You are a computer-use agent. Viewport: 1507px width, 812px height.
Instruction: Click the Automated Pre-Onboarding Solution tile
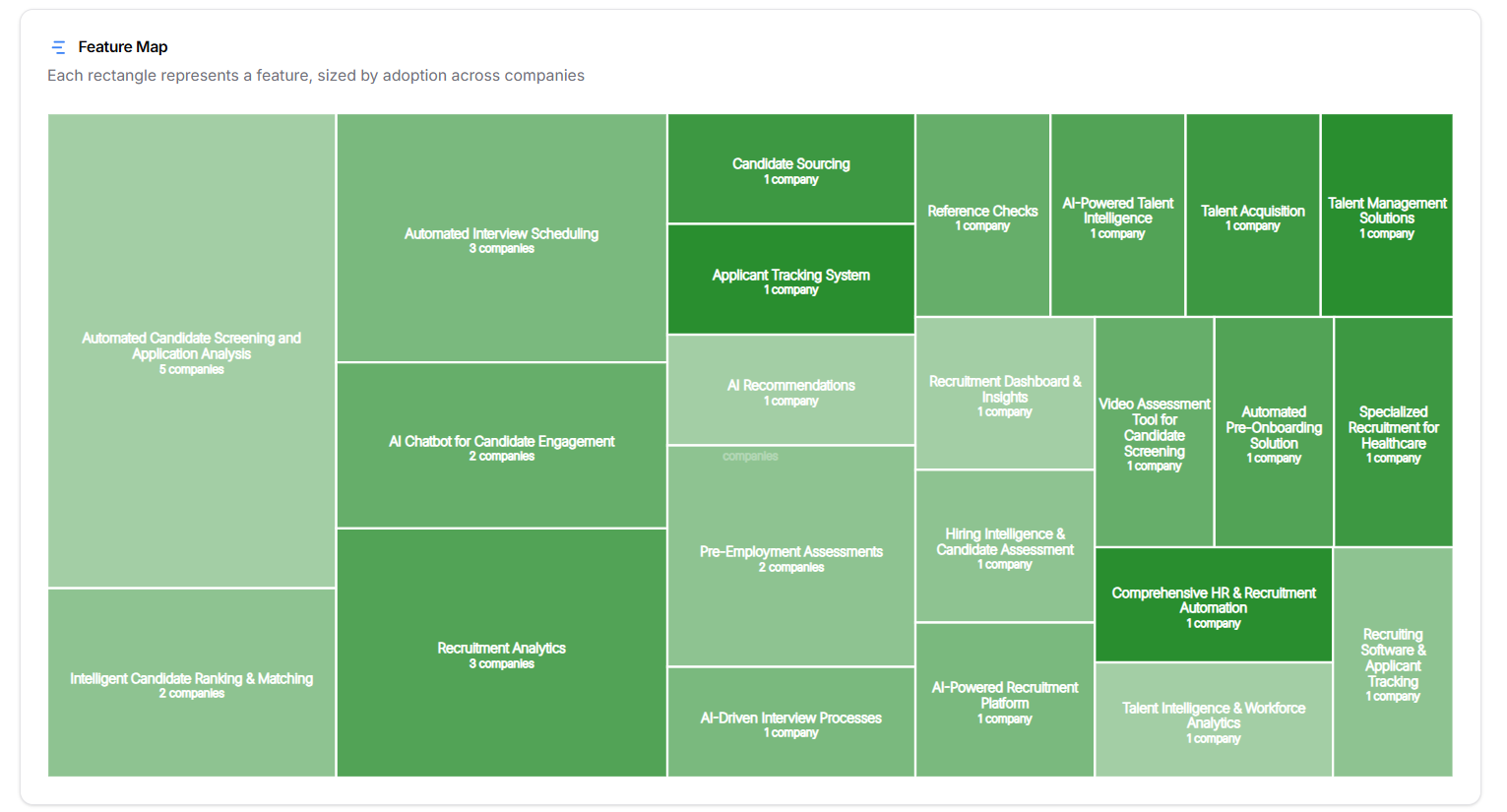(x=1274, y=432)
